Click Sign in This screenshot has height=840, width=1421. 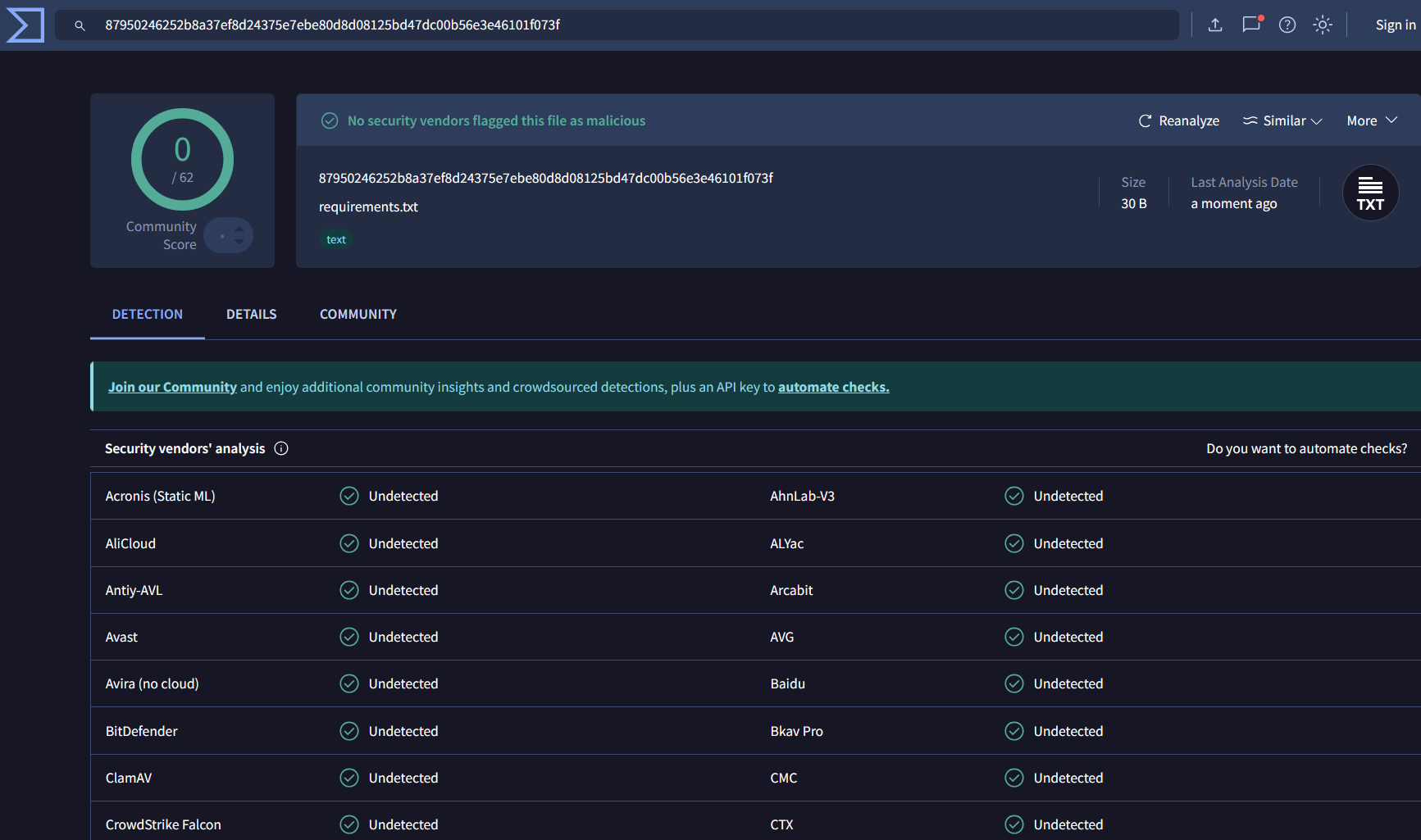tap(1396, 25)
